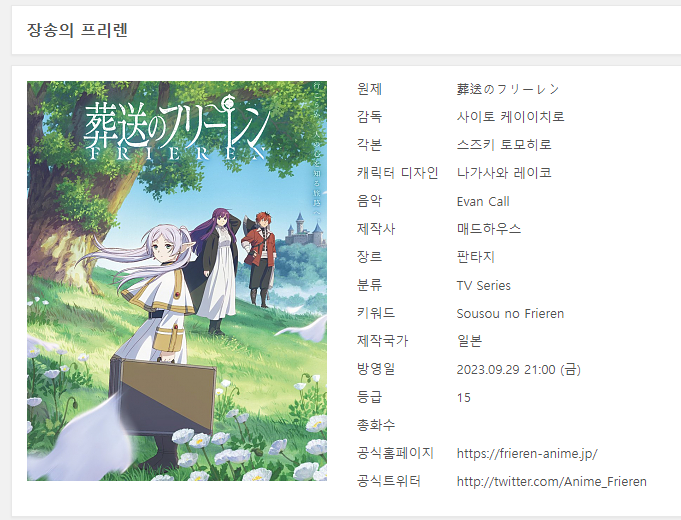681x520 pixels.
Task: Click the studio name 매드하우스
Action: coord(489,229)
